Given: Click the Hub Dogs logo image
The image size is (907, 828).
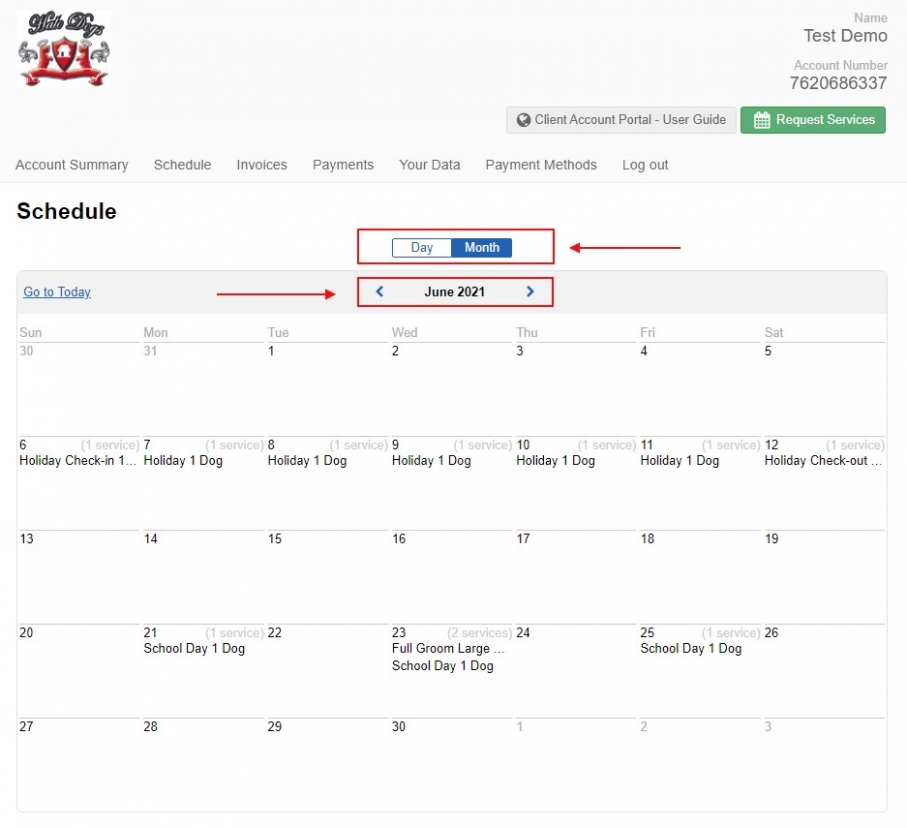Looking at the screenshot, I should click(x=64, y=49).
